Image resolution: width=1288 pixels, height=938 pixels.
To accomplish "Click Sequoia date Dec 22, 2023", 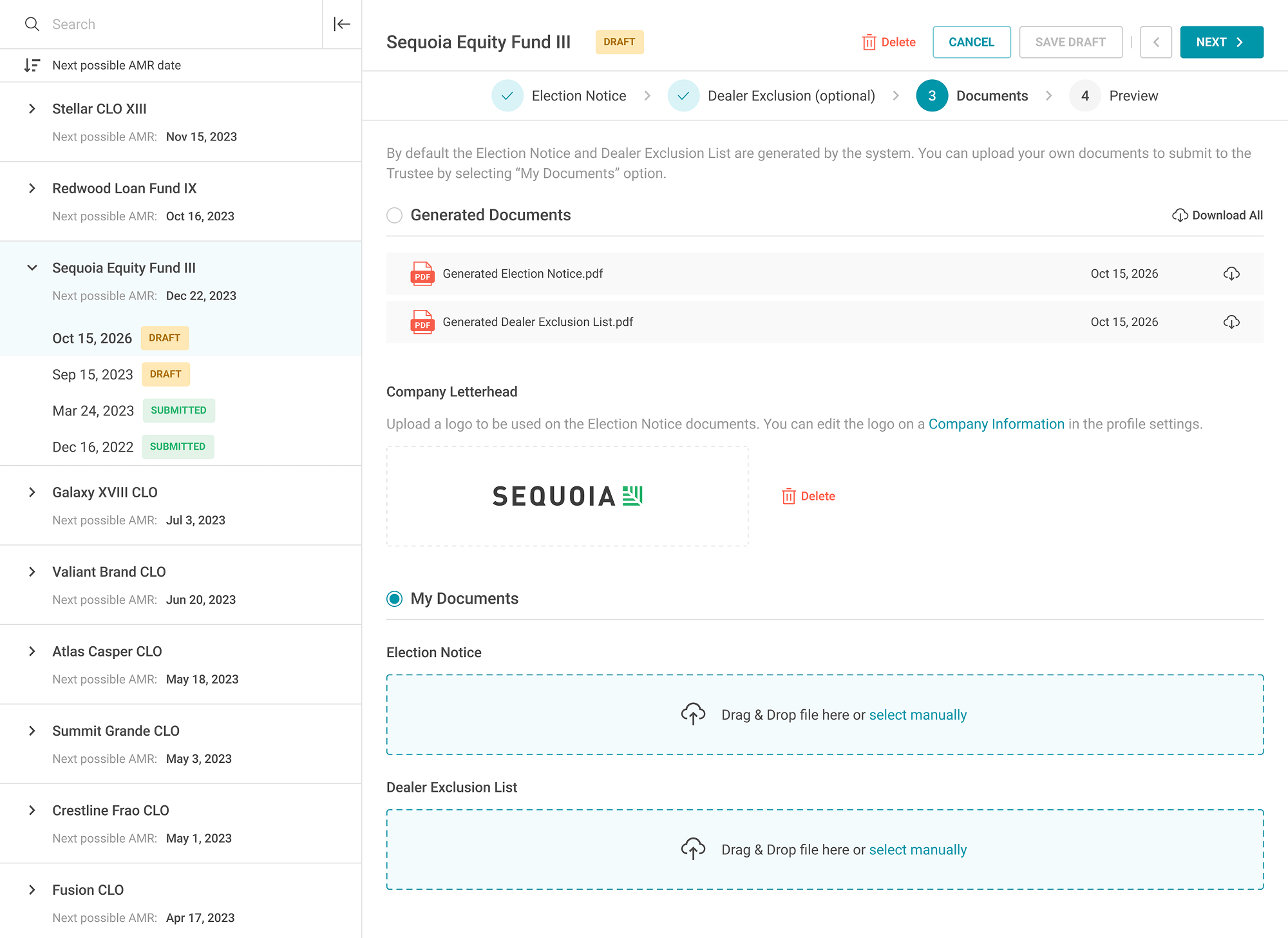I will pos(201,296).
